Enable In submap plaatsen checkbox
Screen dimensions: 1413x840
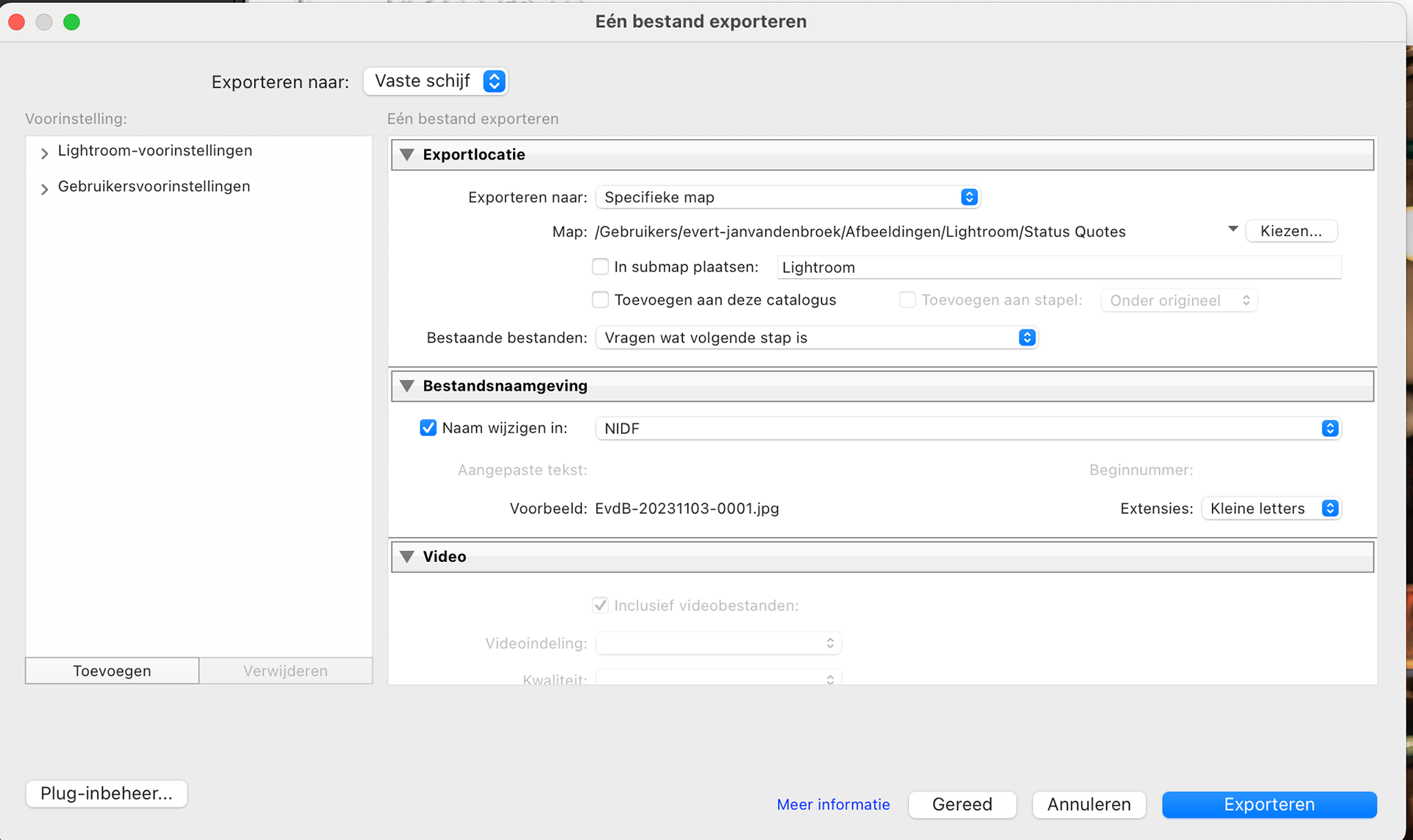coord(601,266)
